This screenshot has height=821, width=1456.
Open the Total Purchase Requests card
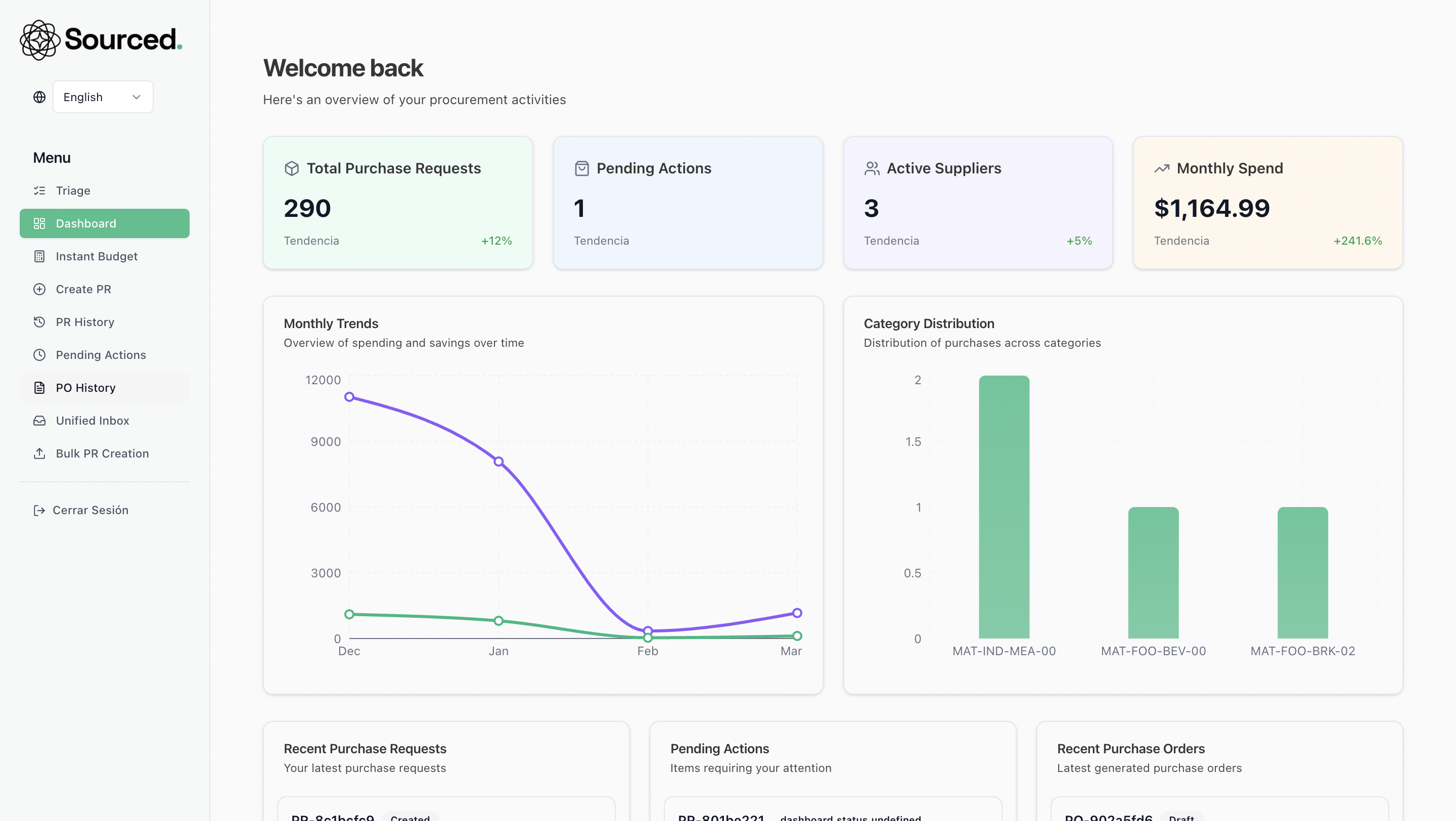(x=397, y=202)
